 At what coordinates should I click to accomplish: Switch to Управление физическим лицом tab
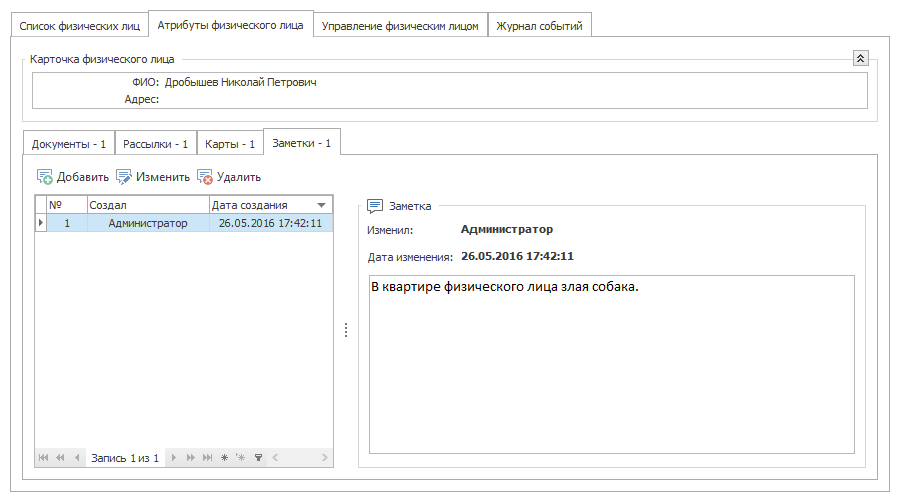pyautogui.click(x=400, y=26)
